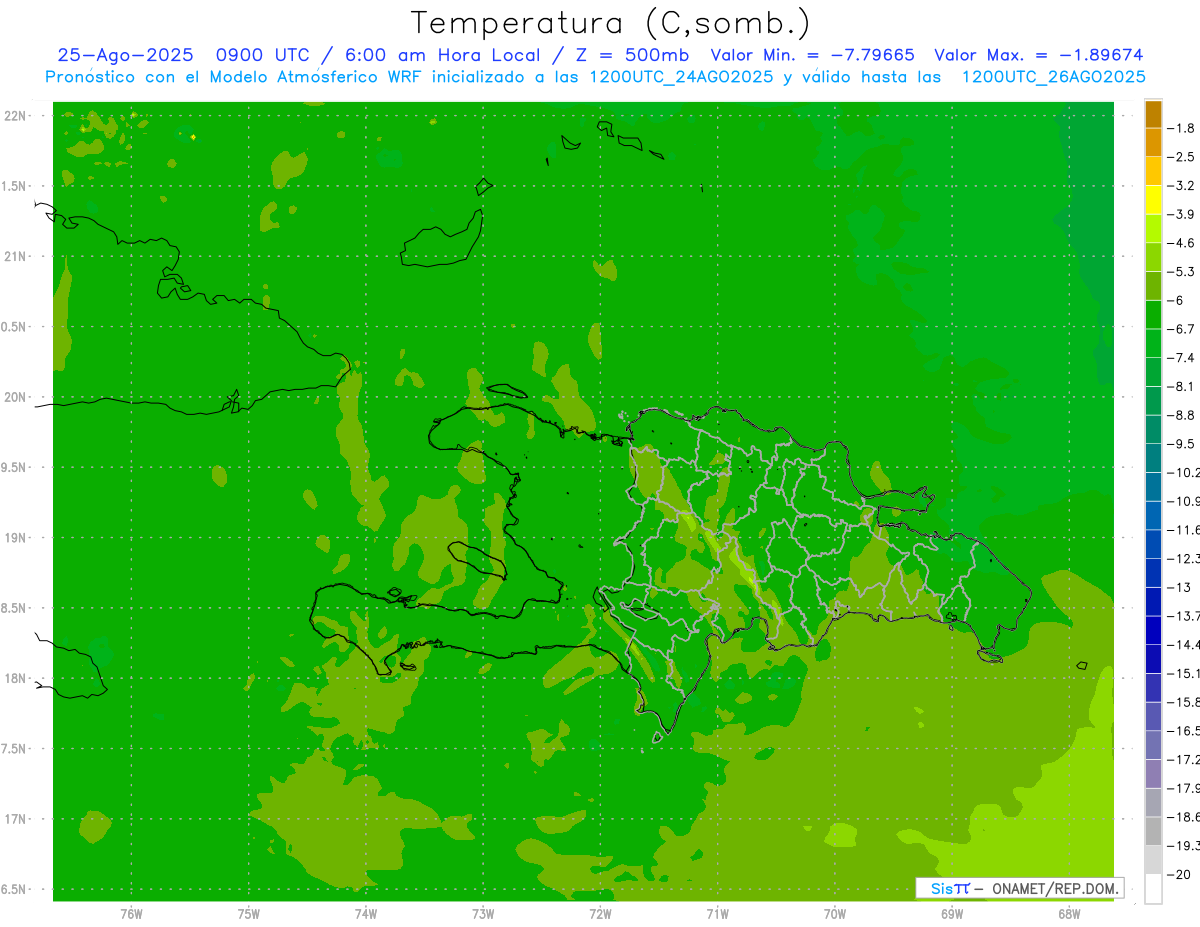Click the "-6.7" colorbar label
The image size is (1200, 927).
click(1182, 329)
